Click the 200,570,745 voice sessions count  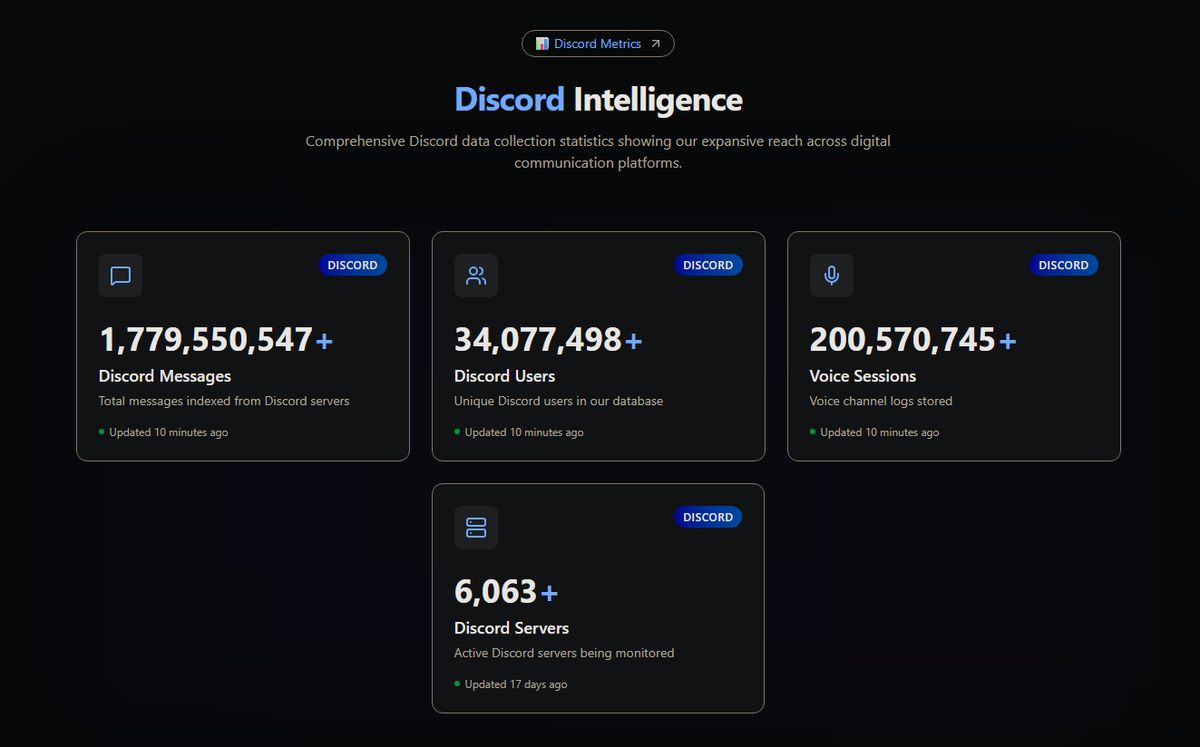(903, 340)
